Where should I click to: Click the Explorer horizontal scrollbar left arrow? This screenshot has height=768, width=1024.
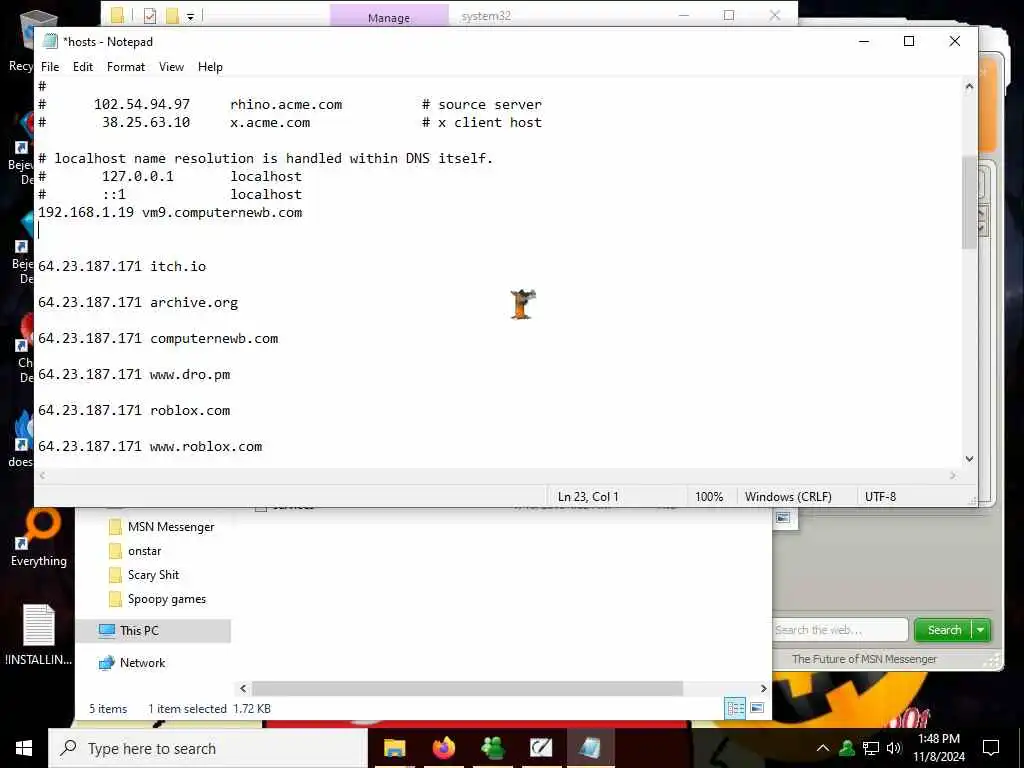click(x=243, y=688)
